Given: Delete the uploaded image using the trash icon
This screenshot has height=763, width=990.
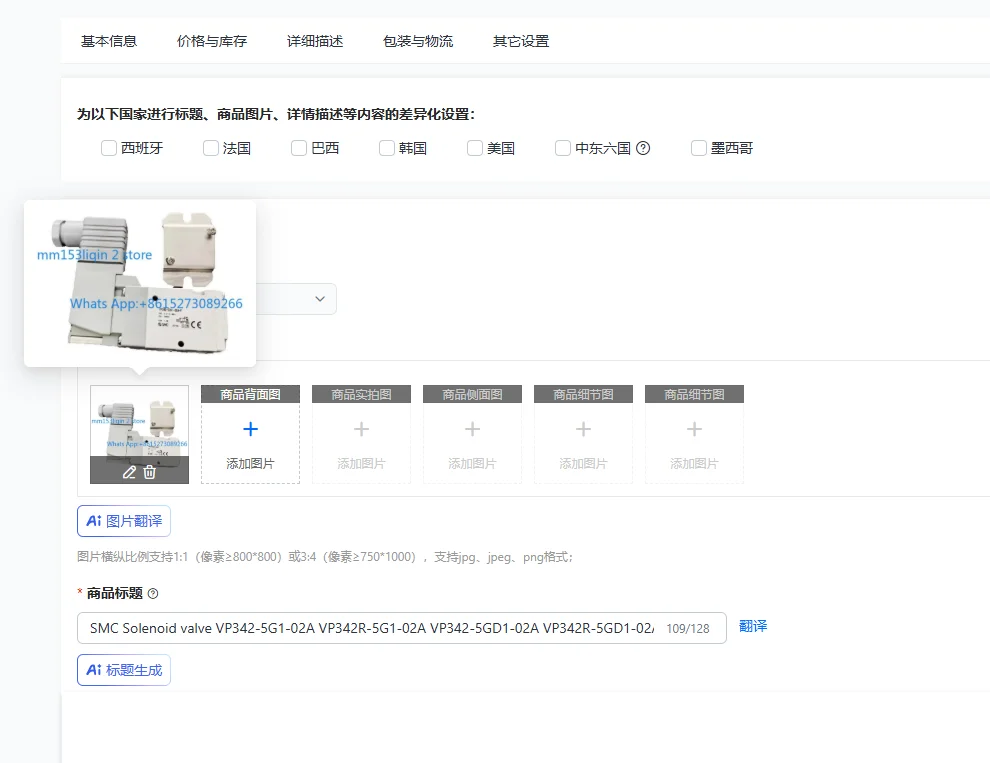Looking at the screenshot, I should click(150, 472).
